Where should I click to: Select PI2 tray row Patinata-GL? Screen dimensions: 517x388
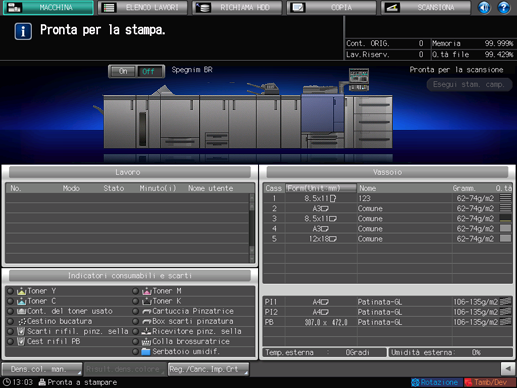point(387,312)
